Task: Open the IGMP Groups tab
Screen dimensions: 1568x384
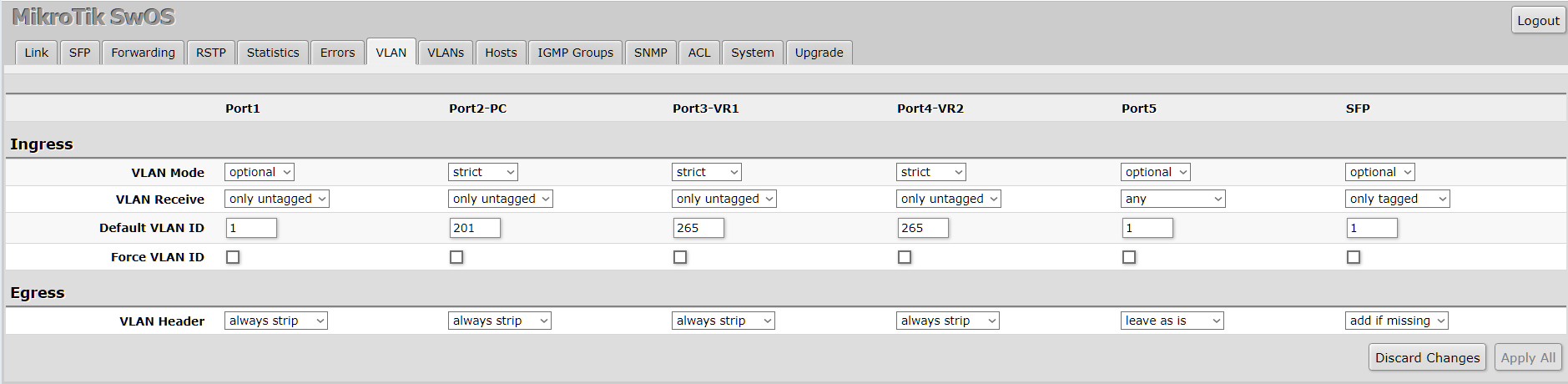Action: [x=575, y=53]
